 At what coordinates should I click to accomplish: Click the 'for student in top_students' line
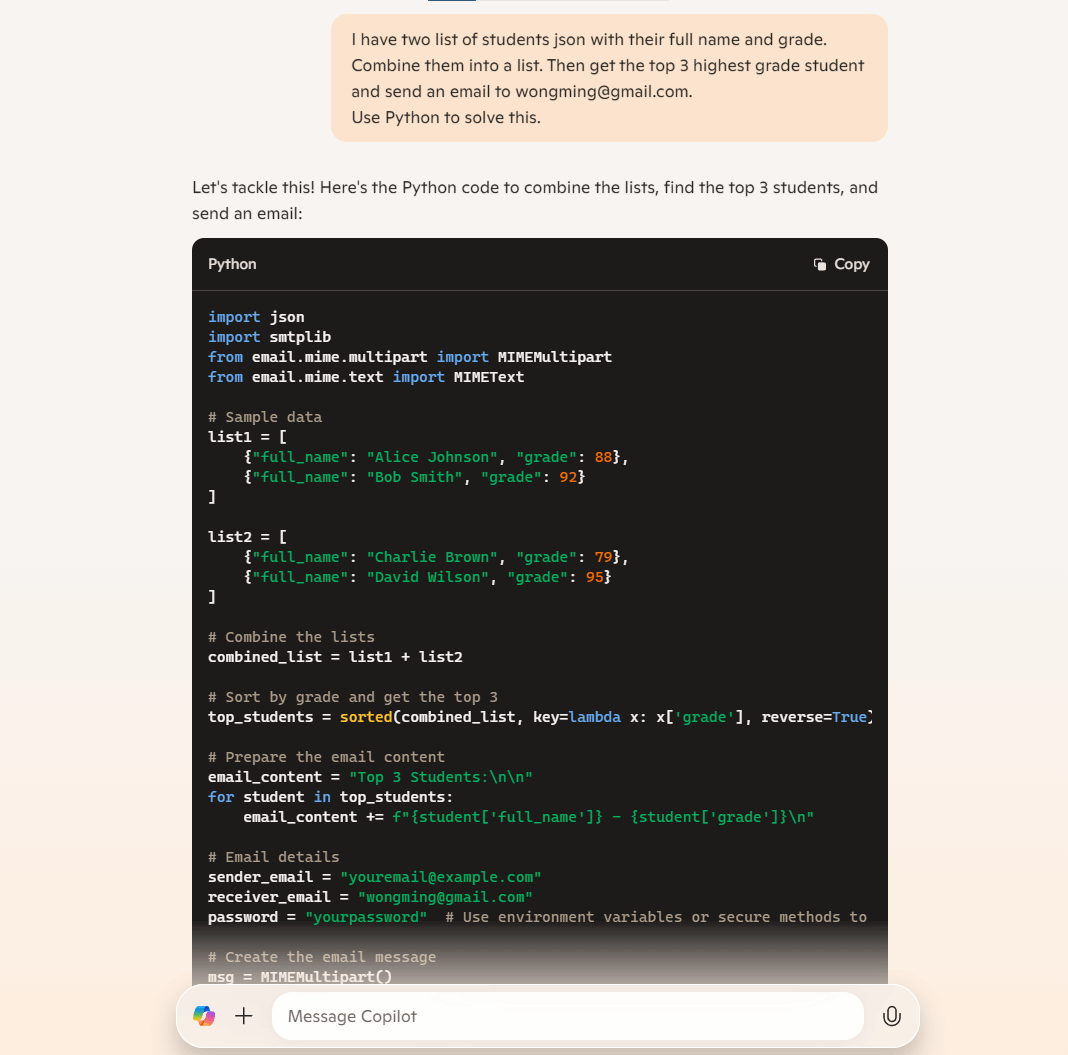pos(330,797)
